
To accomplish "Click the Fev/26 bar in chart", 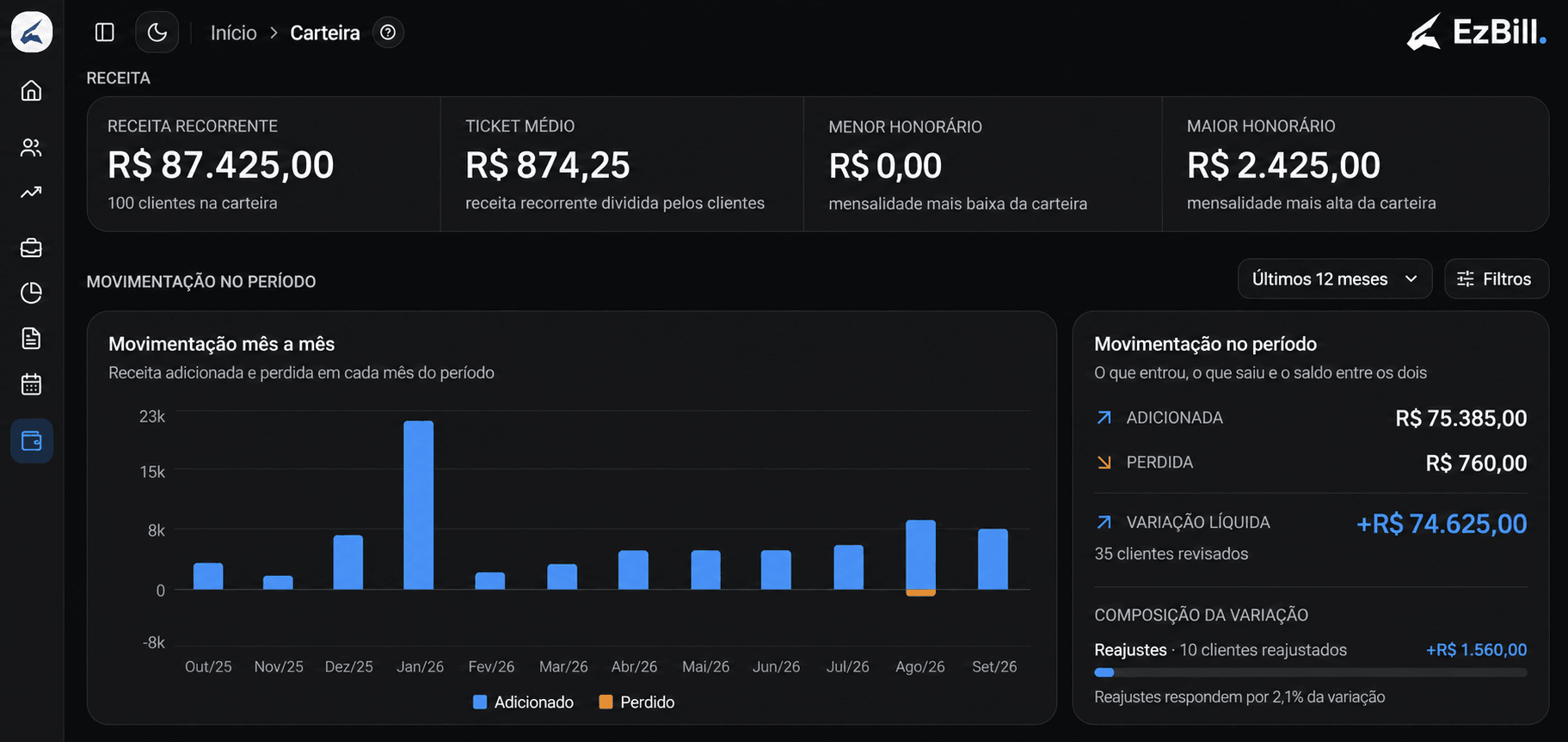I will [490, 580].
